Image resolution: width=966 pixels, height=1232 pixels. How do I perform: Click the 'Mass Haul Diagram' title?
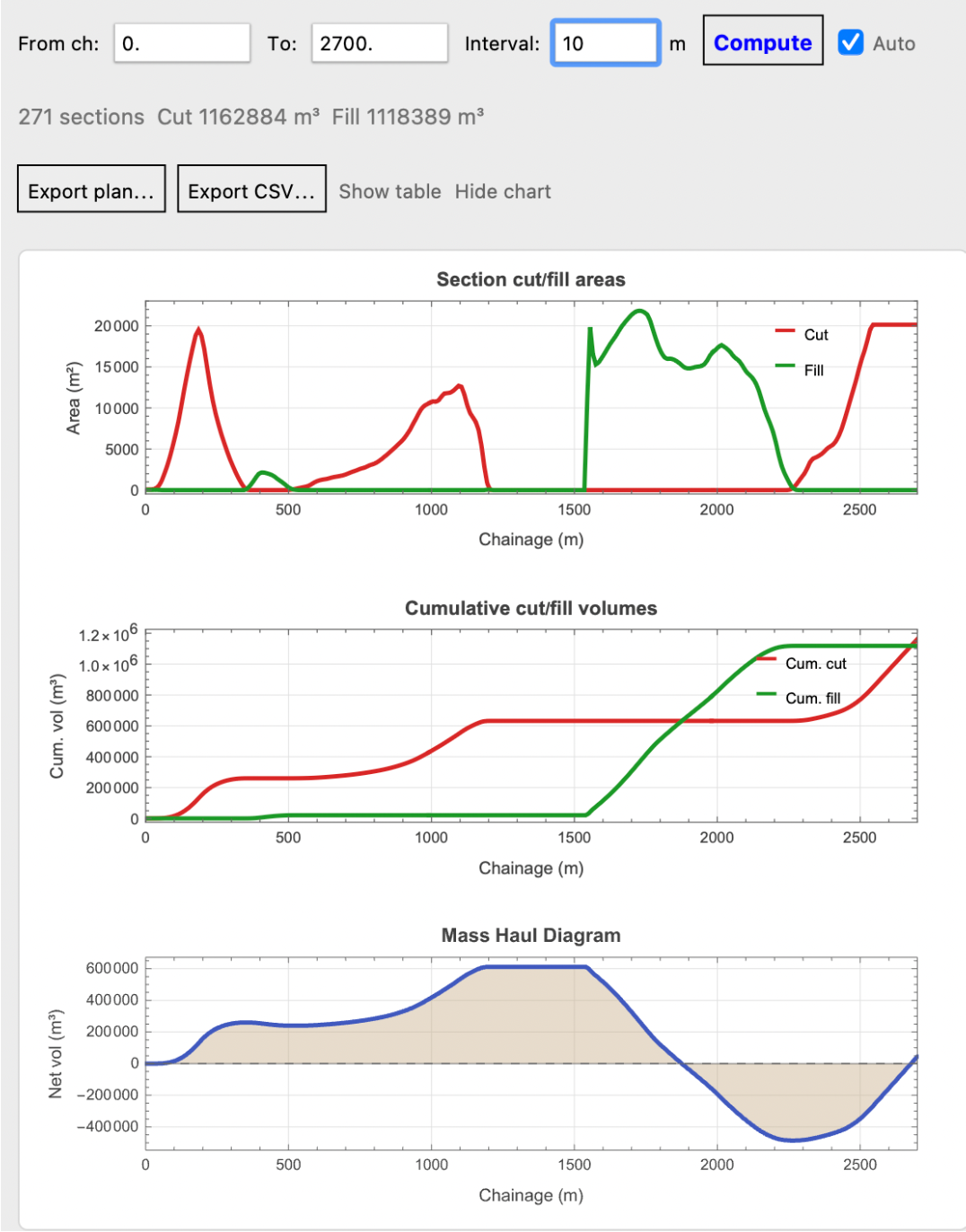531,935
